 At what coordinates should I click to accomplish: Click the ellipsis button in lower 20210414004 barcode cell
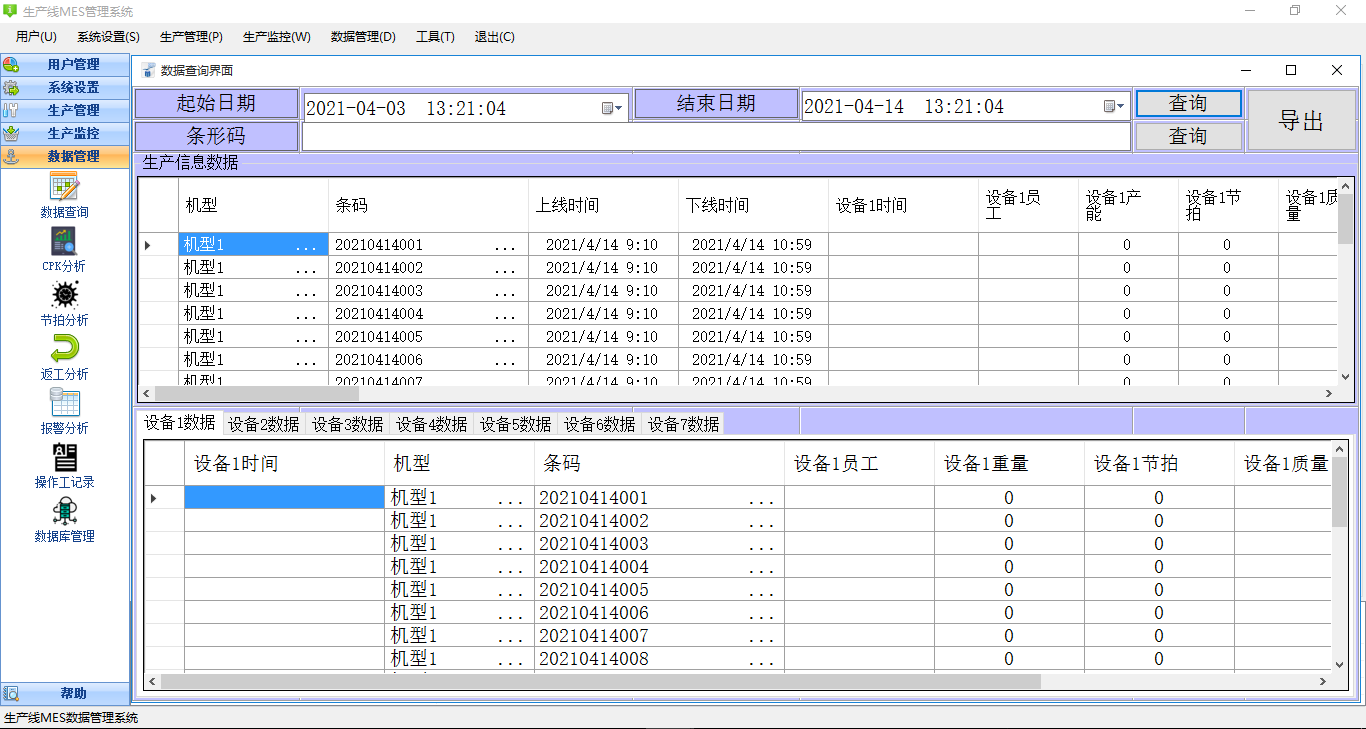click(761, 567)
